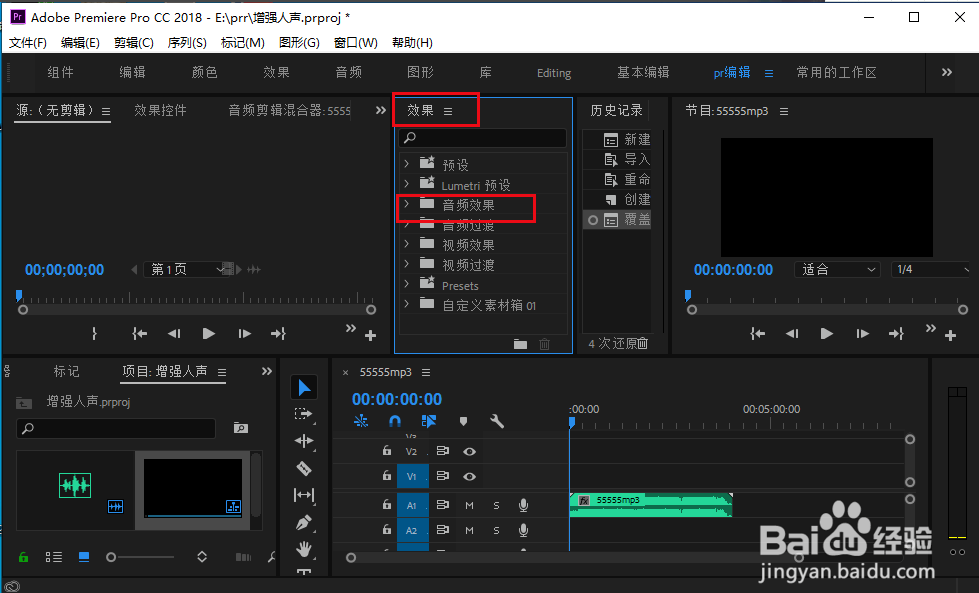Viewport: 979px width, 593px height.
Task: Open Program monitor button editor plus
Action: click(x=950, y=336)
